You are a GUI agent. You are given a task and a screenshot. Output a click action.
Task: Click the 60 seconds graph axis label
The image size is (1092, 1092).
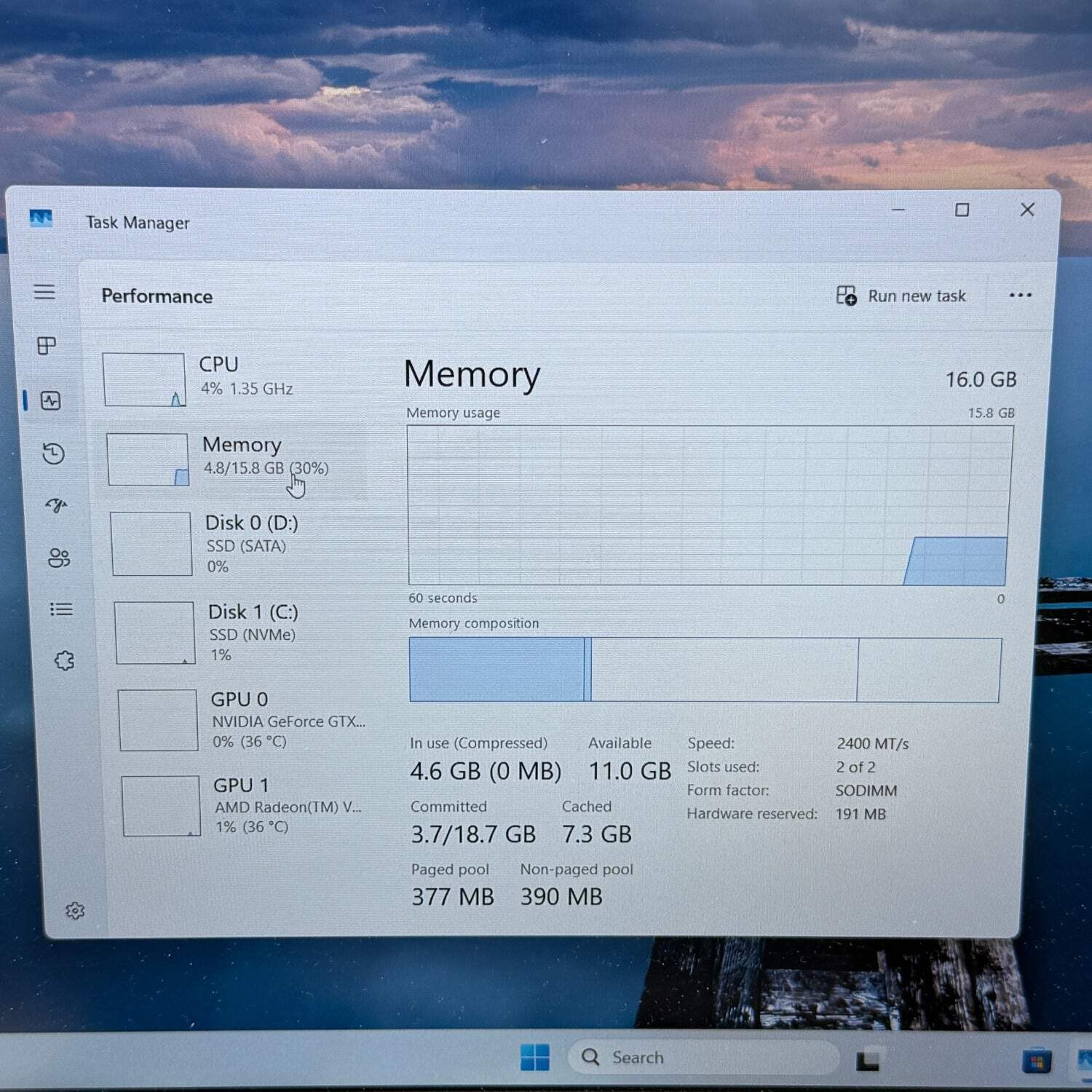click(x=443, y=598)
